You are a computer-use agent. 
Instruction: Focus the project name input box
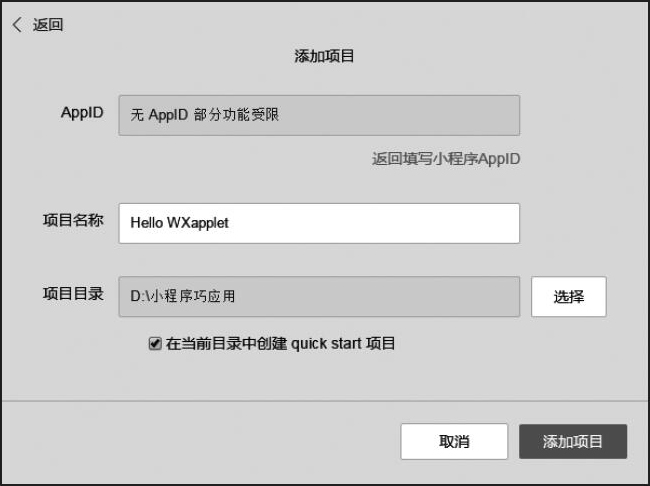coord(319,224)
